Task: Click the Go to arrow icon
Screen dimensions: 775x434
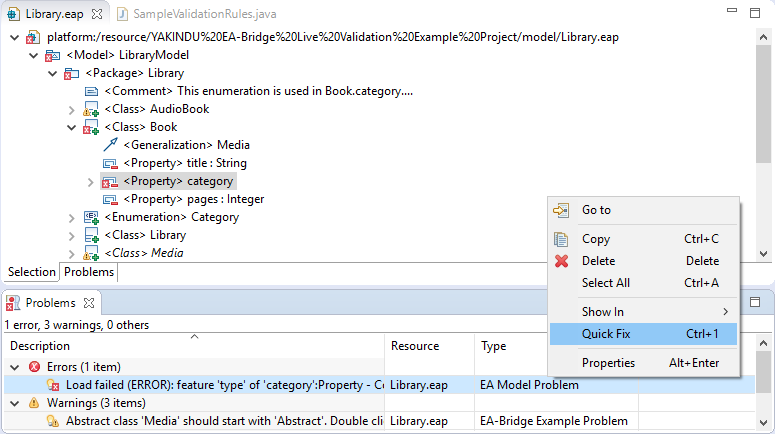Action: tap(562, 210)
